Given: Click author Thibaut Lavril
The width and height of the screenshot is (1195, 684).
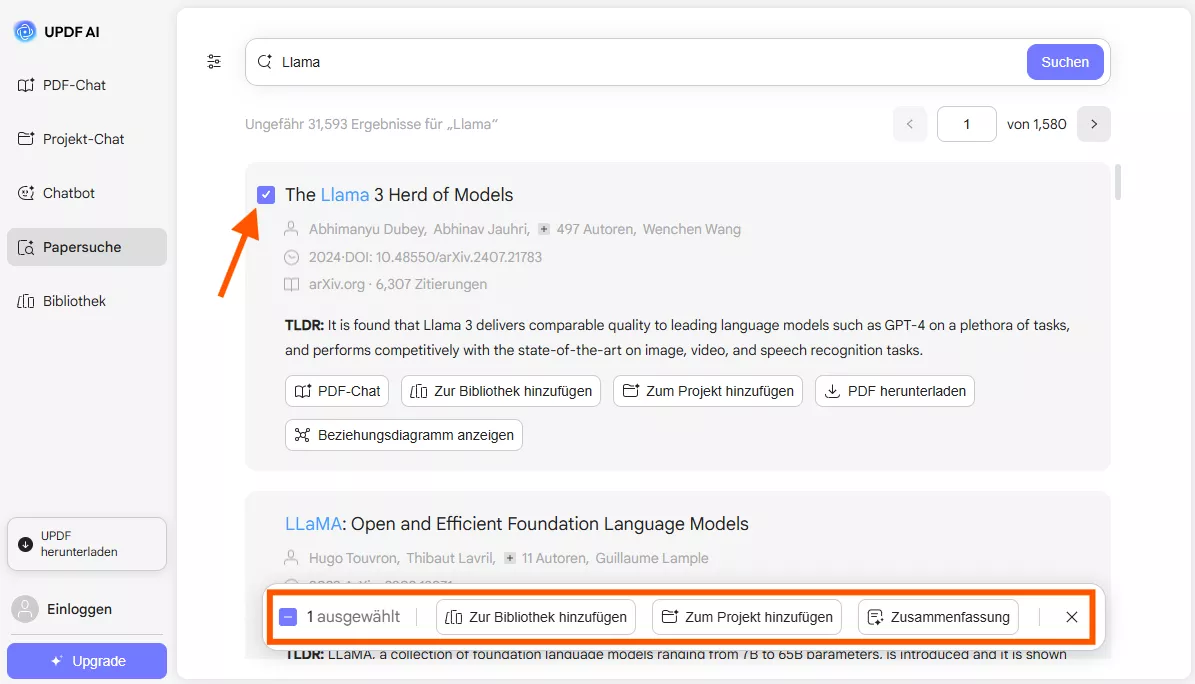Looking at the screenshot, I should pos(450,558).
